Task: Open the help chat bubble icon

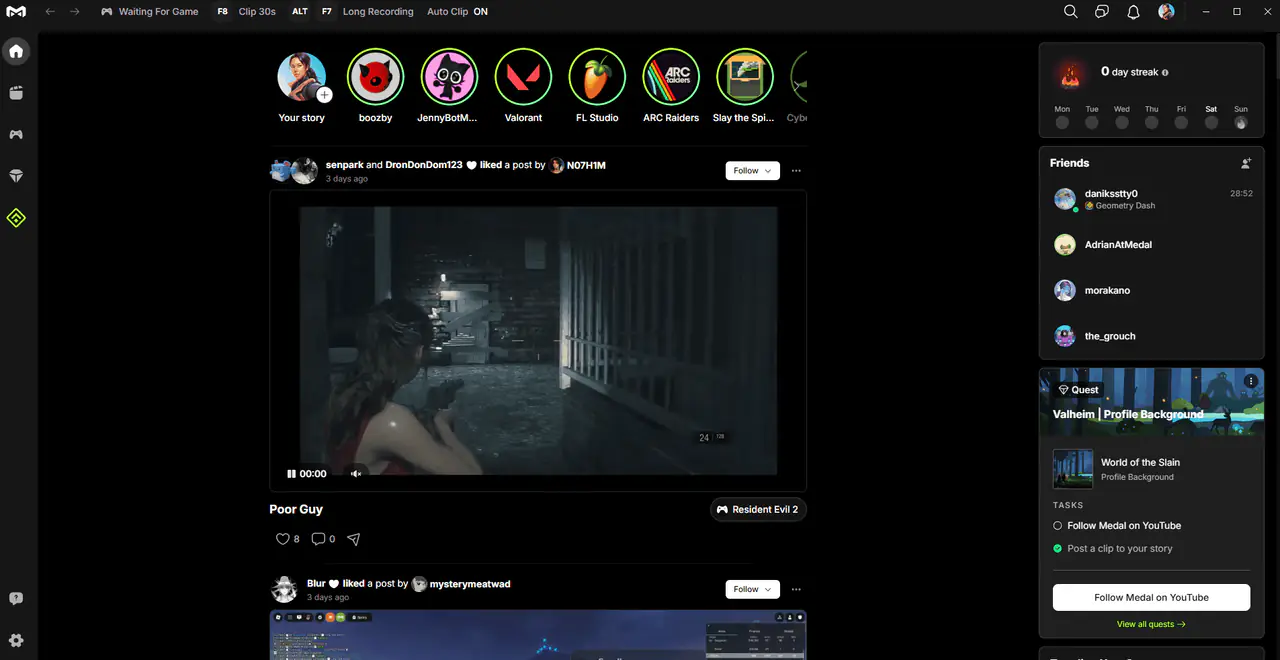Action: pyautogui.click(x=16, y=599)
